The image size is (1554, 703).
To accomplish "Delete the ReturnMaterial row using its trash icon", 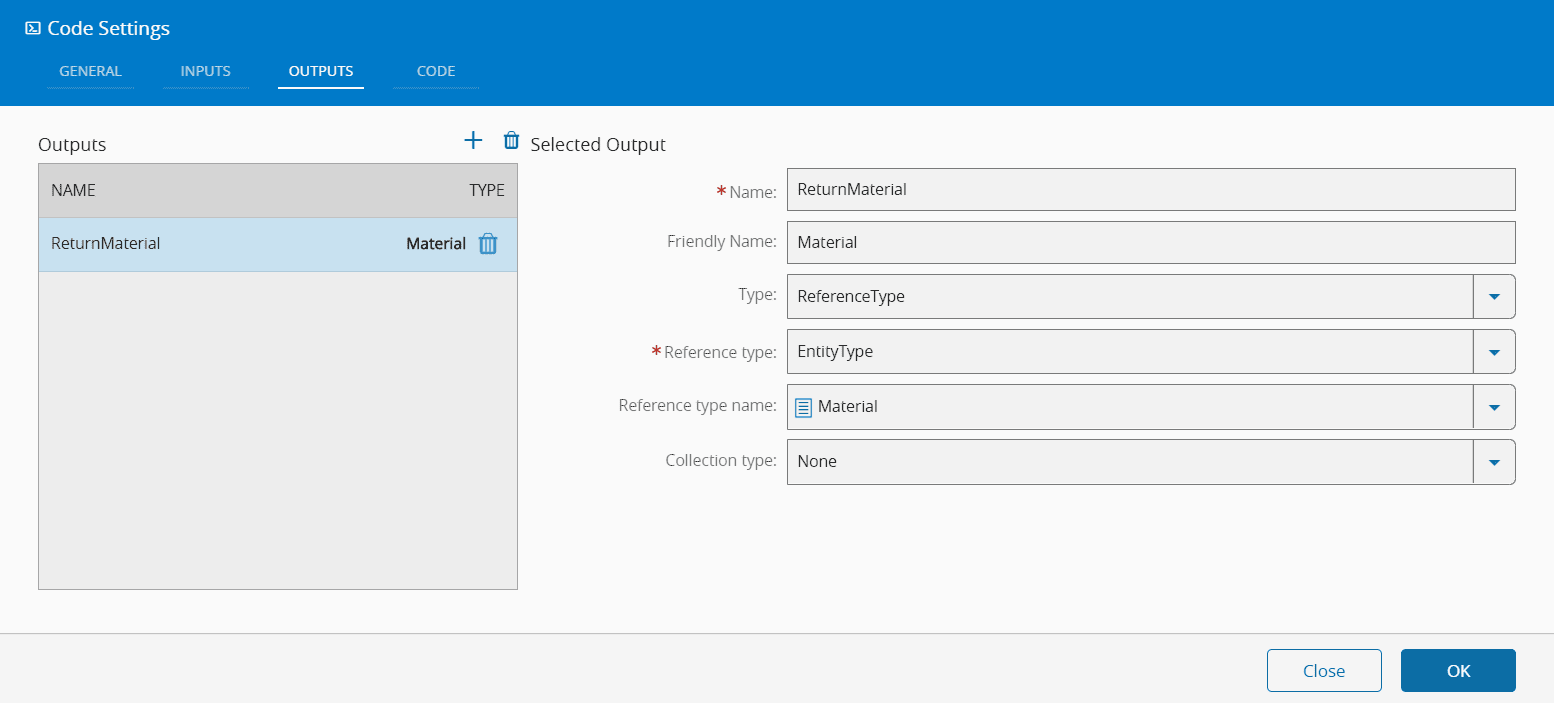I will pyautogui.click(x=488, y=244).
